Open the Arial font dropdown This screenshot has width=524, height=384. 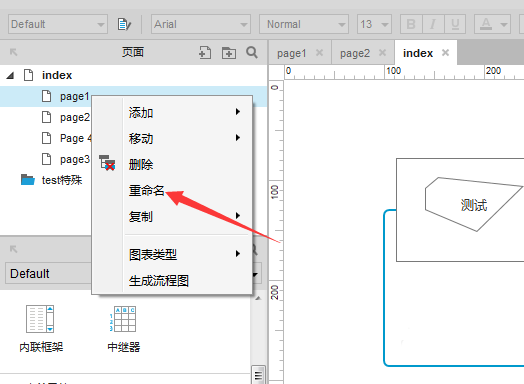[x=201, y=24]
